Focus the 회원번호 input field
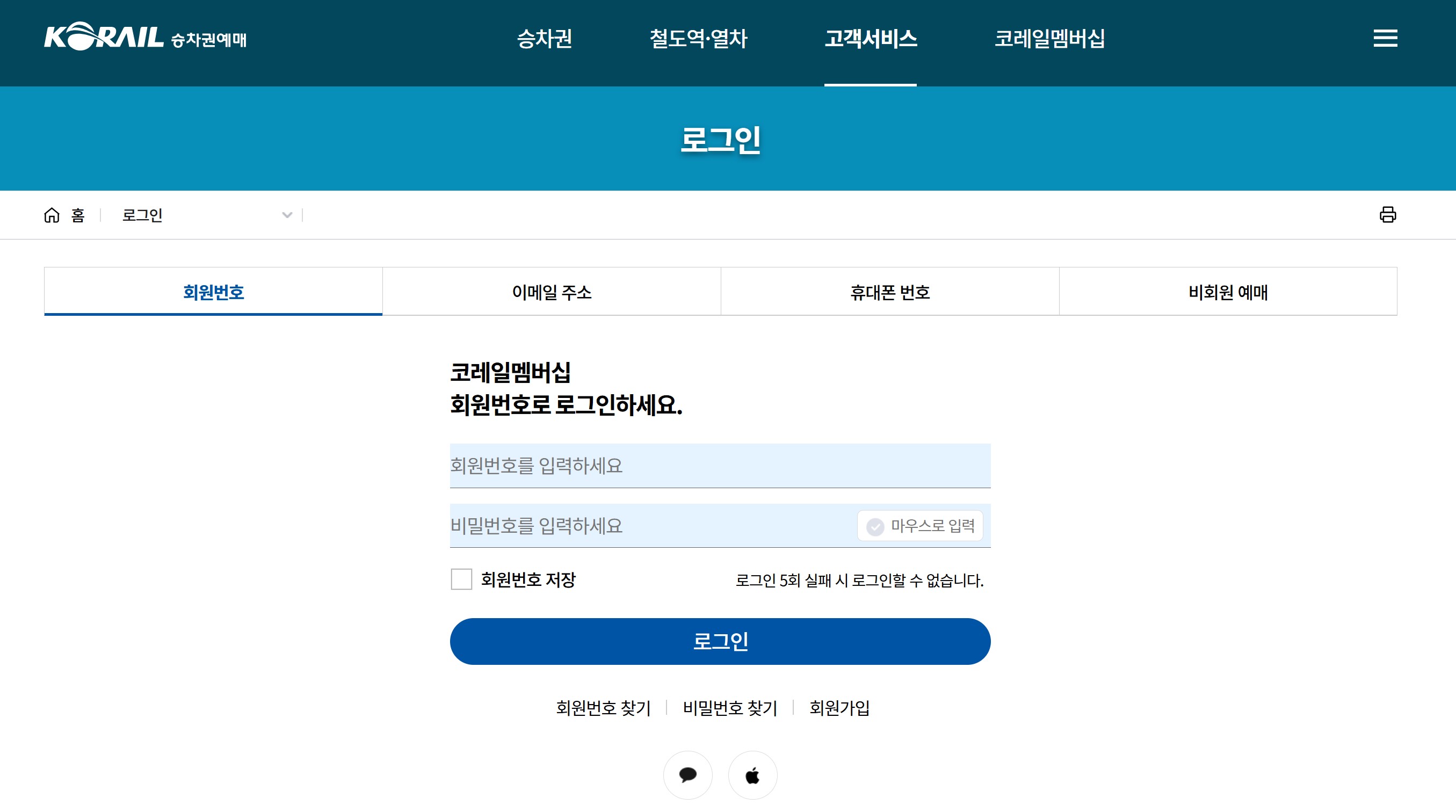 (720, 466)
